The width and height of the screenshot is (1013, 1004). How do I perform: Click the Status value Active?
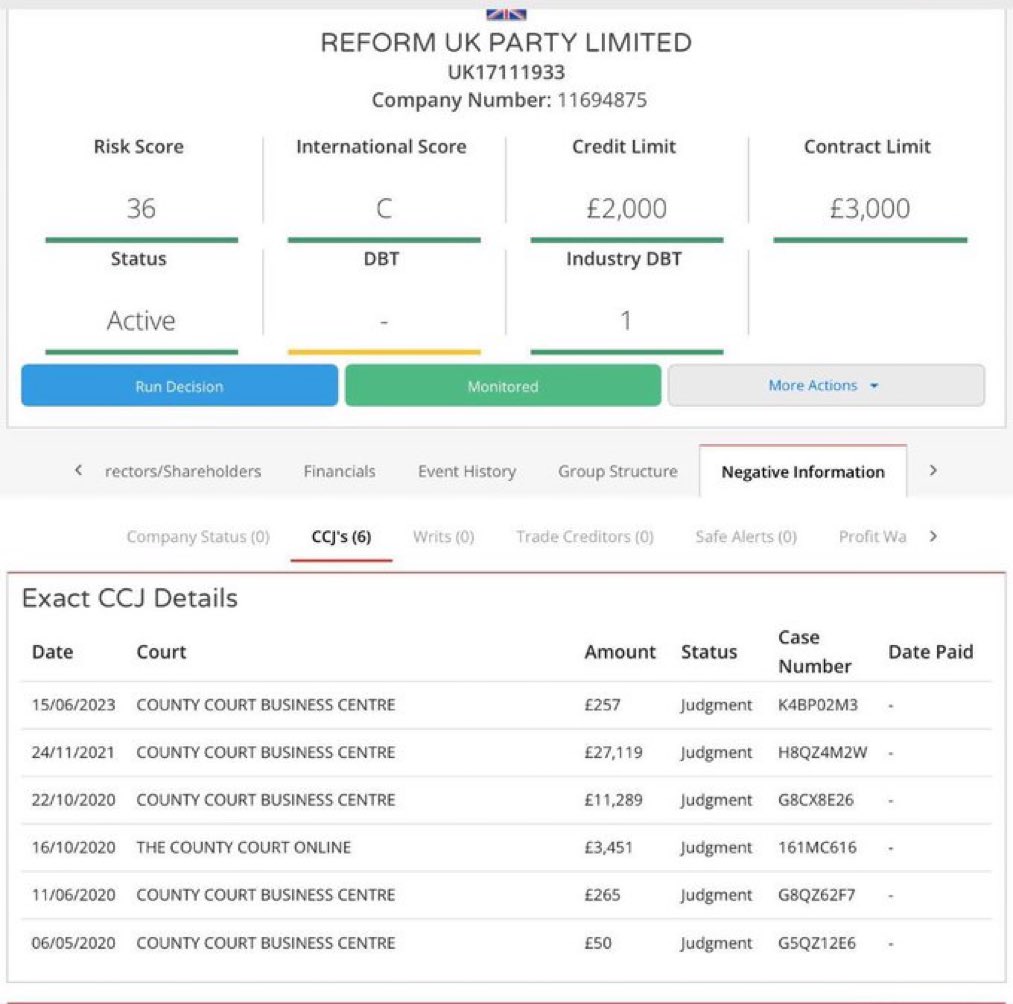pyautogui.click(x=141, y=320)
